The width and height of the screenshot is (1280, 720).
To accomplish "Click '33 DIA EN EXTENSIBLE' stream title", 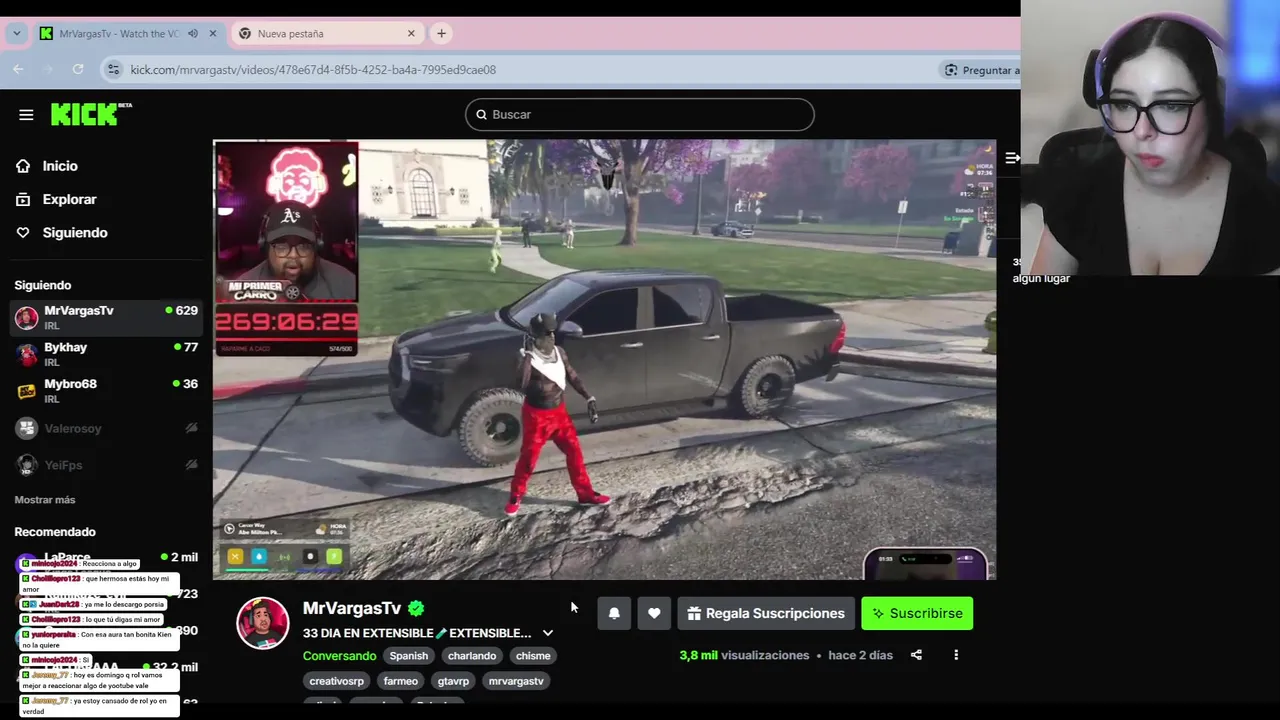I will (x=417, y=633).
